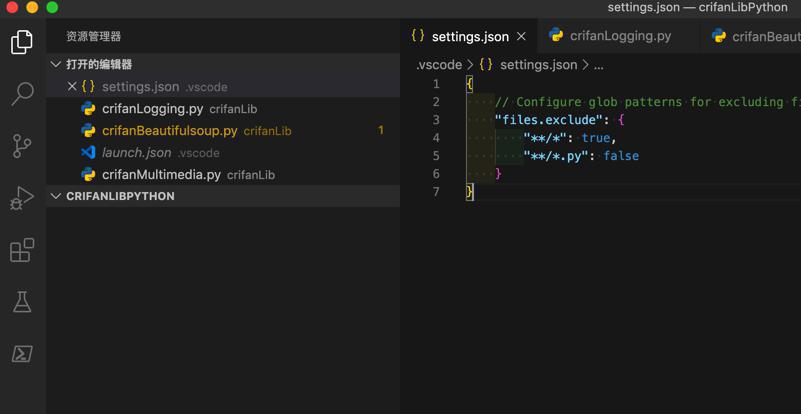Open crifanBeautifulsoup.py from open editors

(x=169, y=131)
